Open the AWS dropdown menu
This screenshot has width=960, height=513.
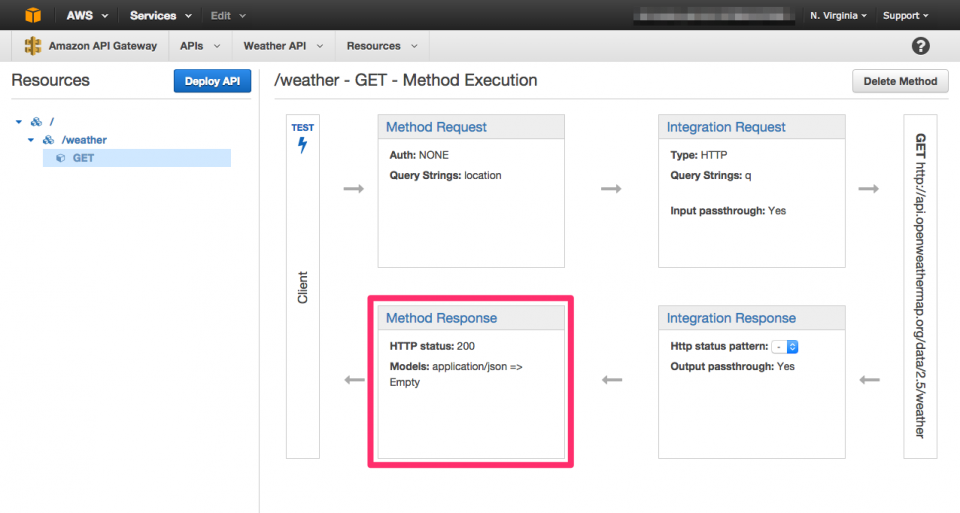click(x=87, y=15)
